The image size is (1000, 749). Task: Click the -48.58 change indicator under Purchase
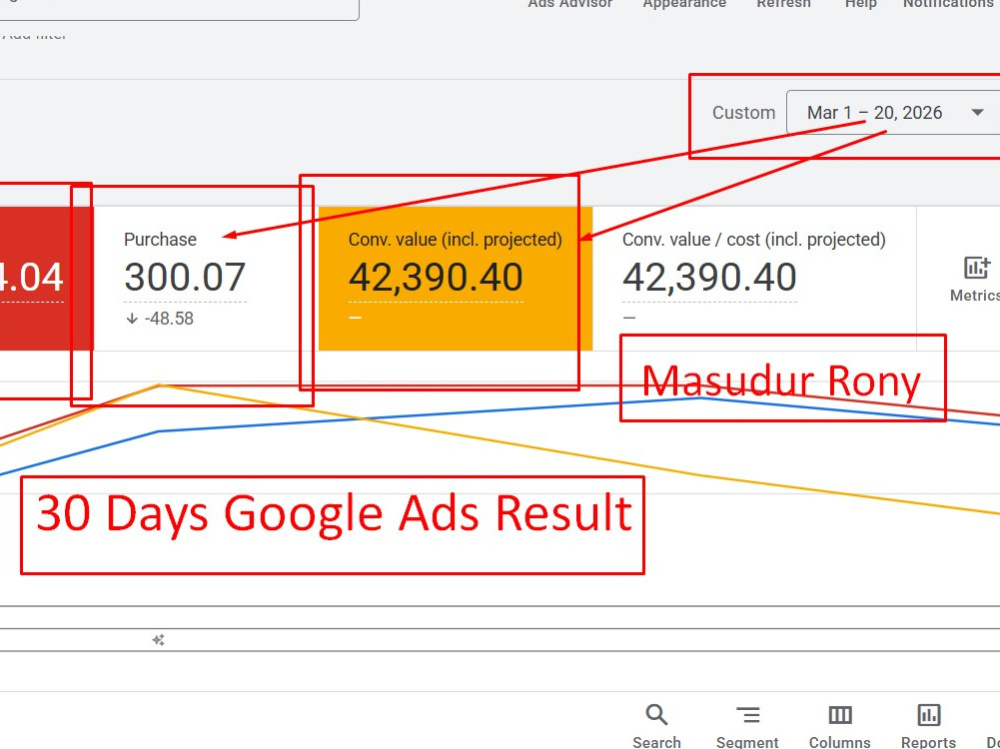pyautogui.click(x=168, y=318)
